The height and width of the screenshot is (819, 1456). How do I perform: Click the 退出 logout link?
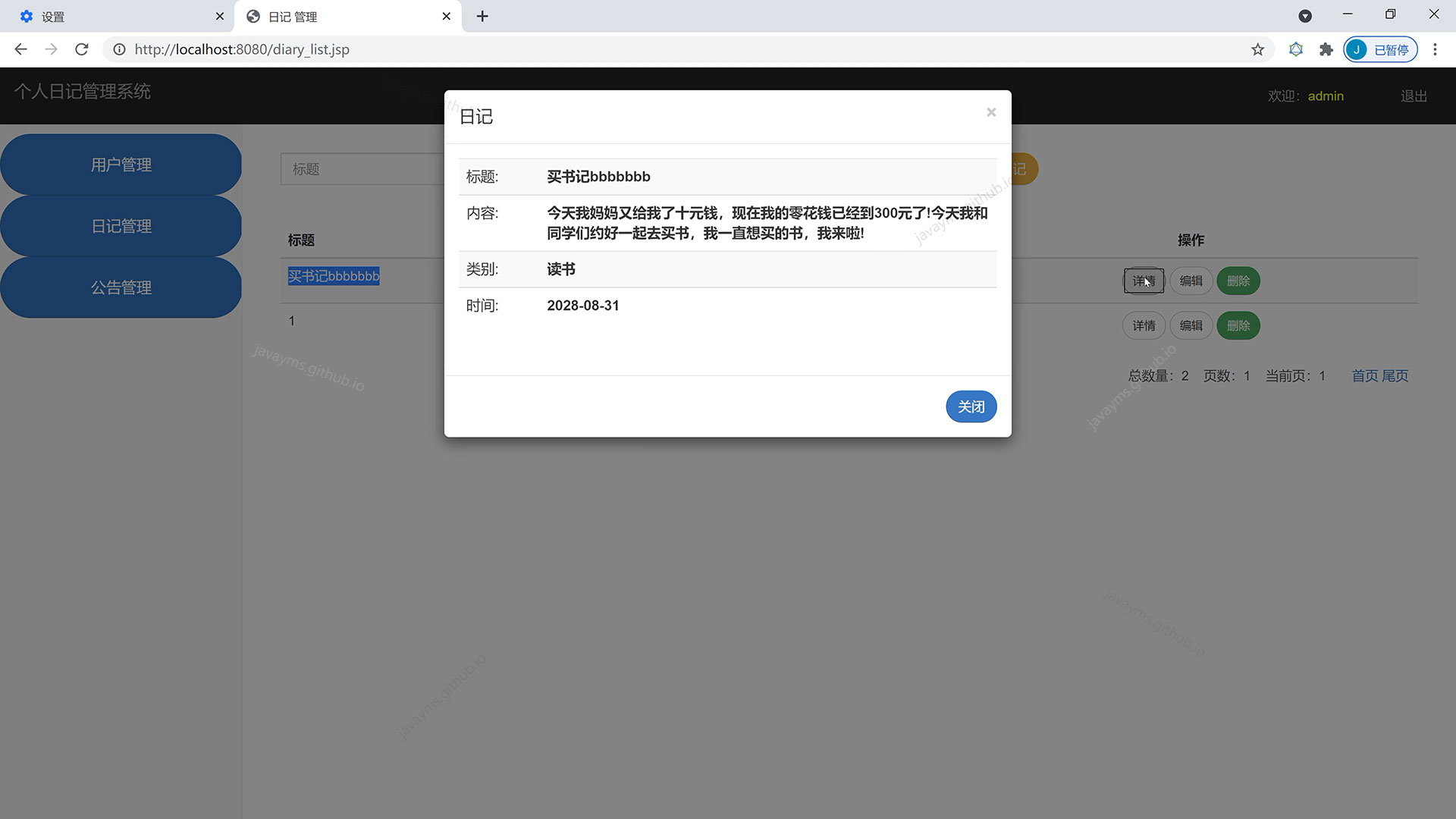coord(1414,96)
